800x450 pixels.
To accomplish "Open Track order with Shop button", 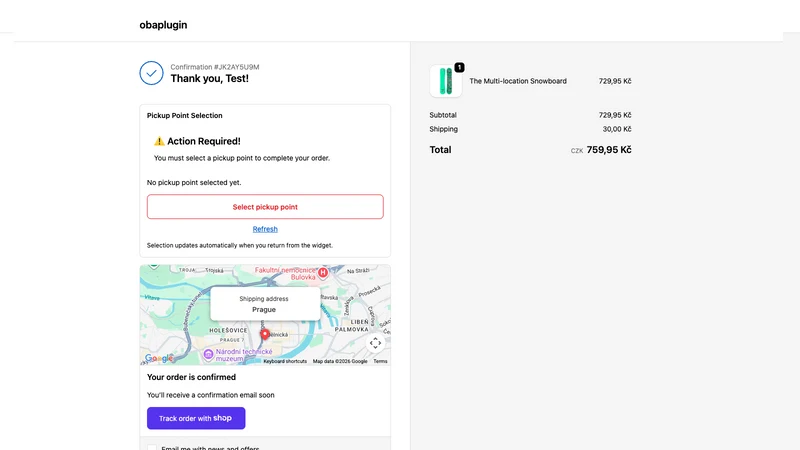I will [196, 418].
